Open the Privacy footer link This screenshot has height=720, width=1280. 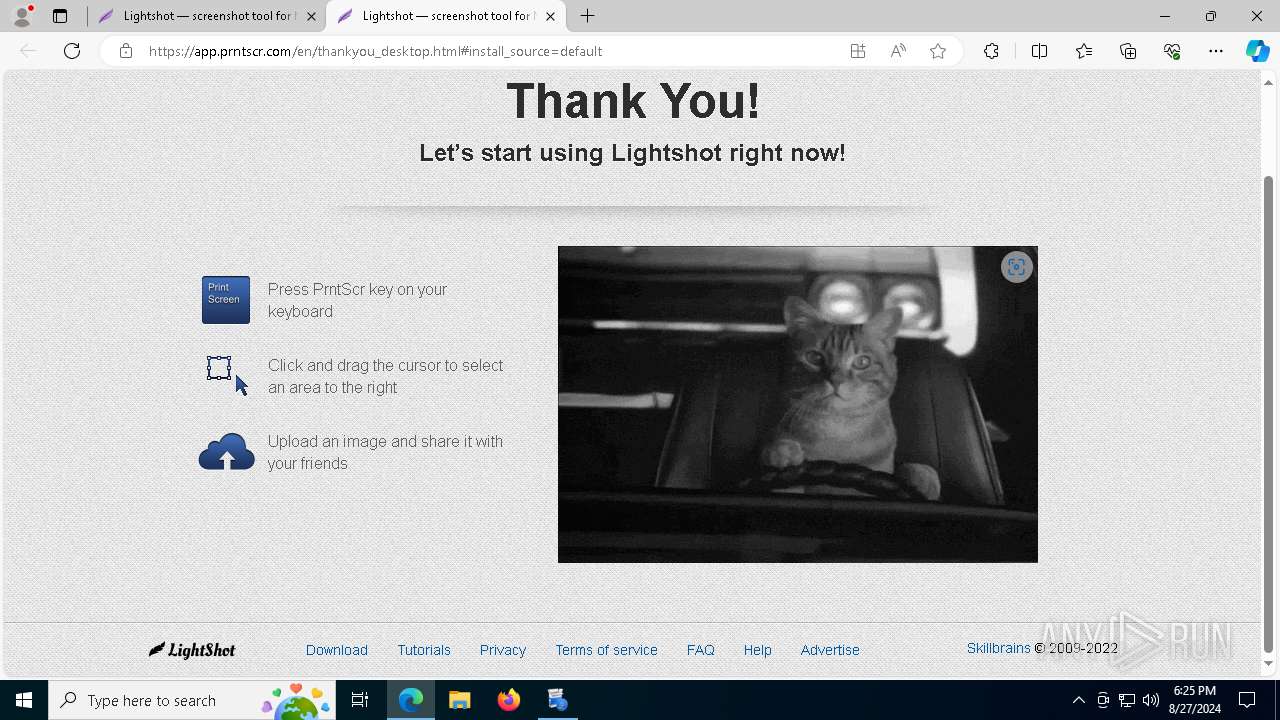[503, 650]
